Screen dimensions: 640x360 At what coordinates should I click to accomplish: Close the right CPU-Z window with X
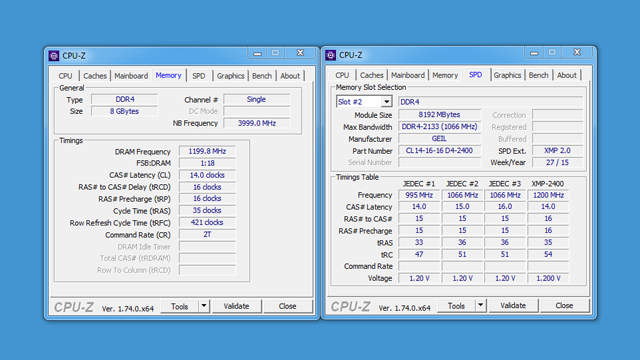coord(577,53)
